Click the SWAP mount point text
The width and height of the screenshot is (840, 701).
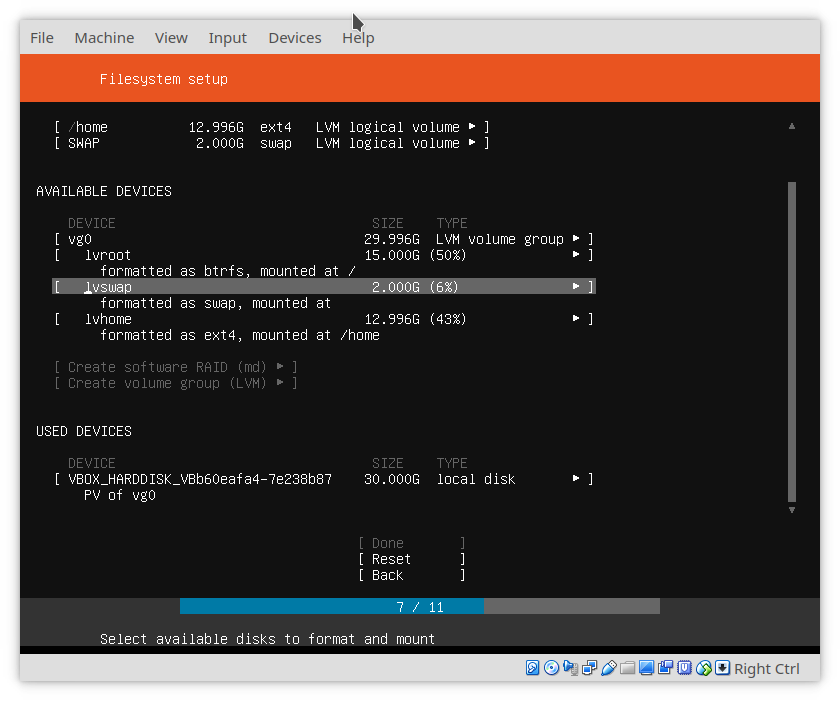click(84, 144)
